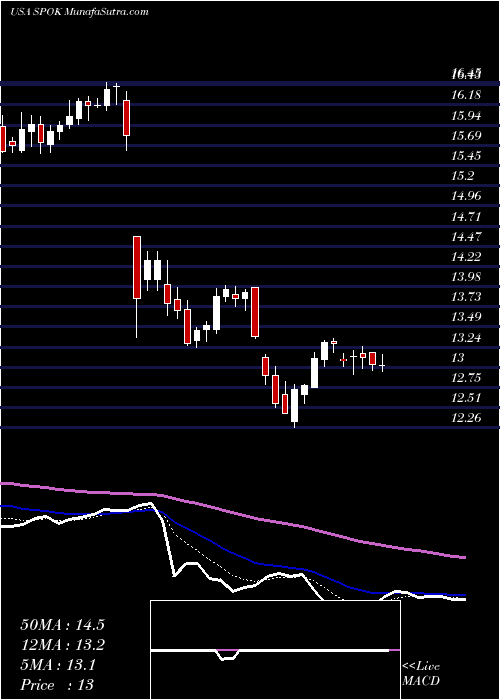Select the 12.51 price axis label

pos(466,397)
